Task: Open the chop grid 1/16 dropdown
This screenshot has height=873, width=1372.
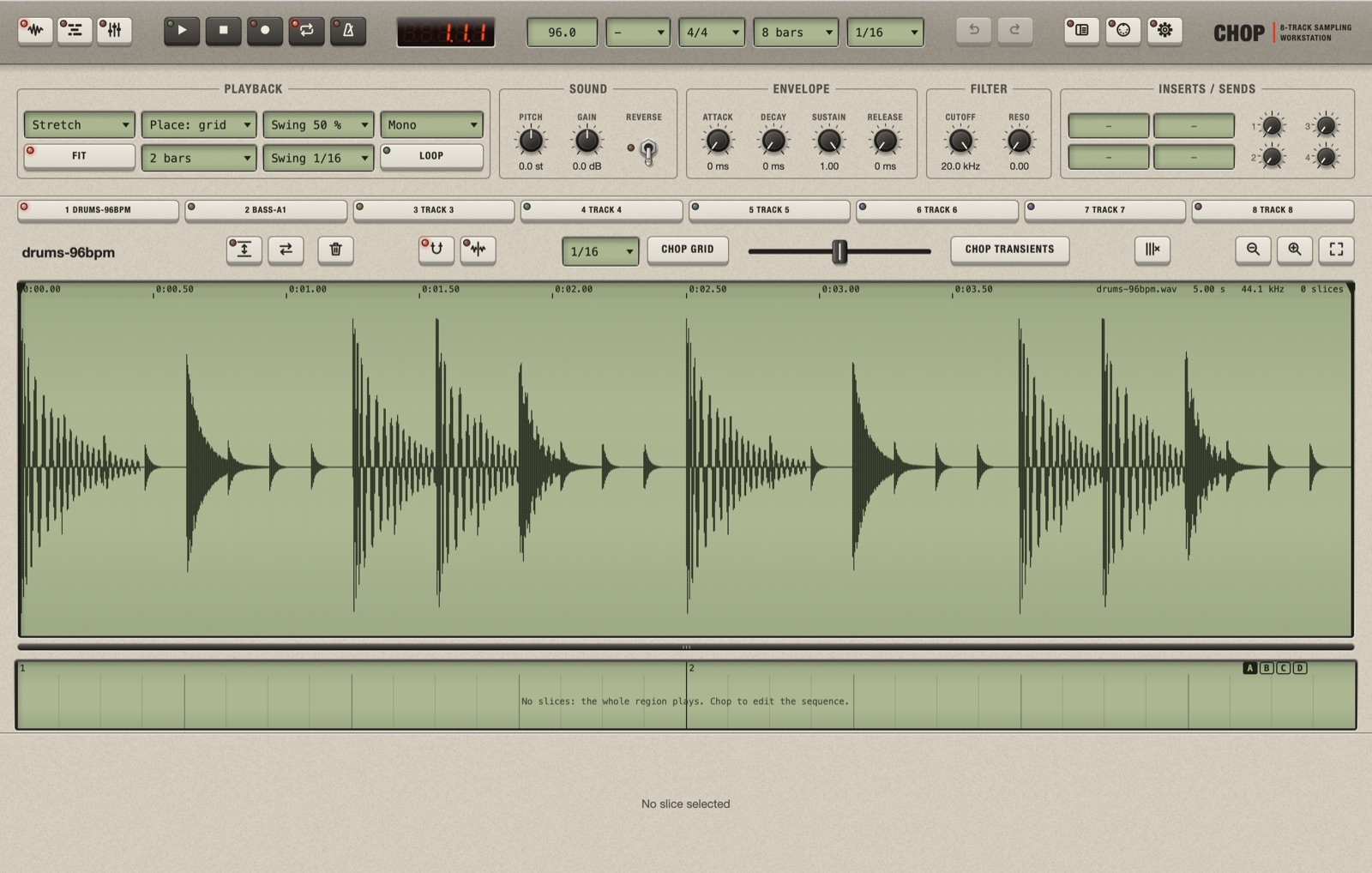Action: (600, 251)
